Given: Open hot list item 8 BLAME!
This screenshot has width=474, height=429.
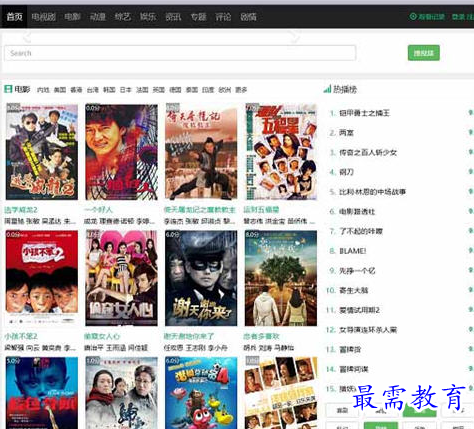Looking at the screenshot, I should click(x=353, y=251).
